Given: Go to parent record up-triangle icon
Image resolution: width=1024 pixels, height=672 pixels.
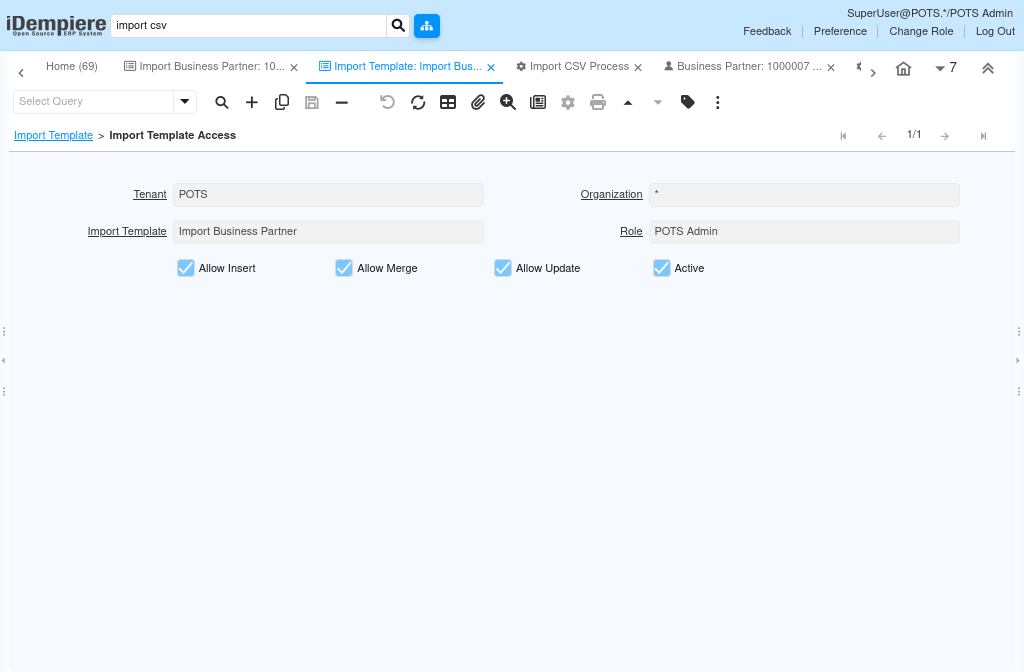Looking at the screenshot, I should click(x=628, y=103).
